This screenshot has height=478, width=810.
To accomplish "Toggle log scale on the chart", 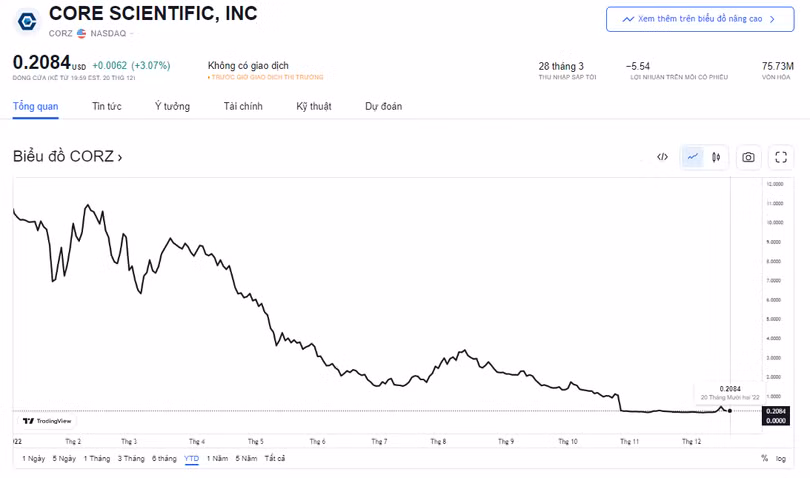I will pyautogui.click(x=781, y=458).
